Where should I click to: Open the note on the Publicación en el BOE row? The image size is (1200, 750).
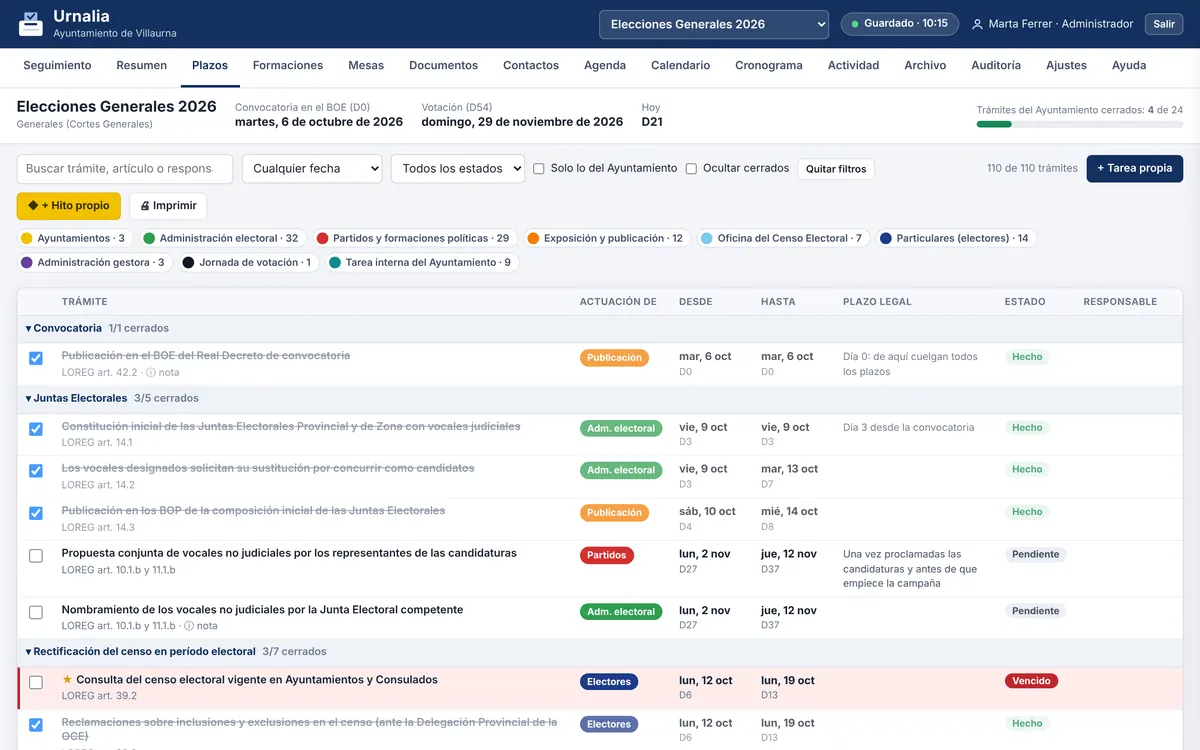[x=163, y=372]
